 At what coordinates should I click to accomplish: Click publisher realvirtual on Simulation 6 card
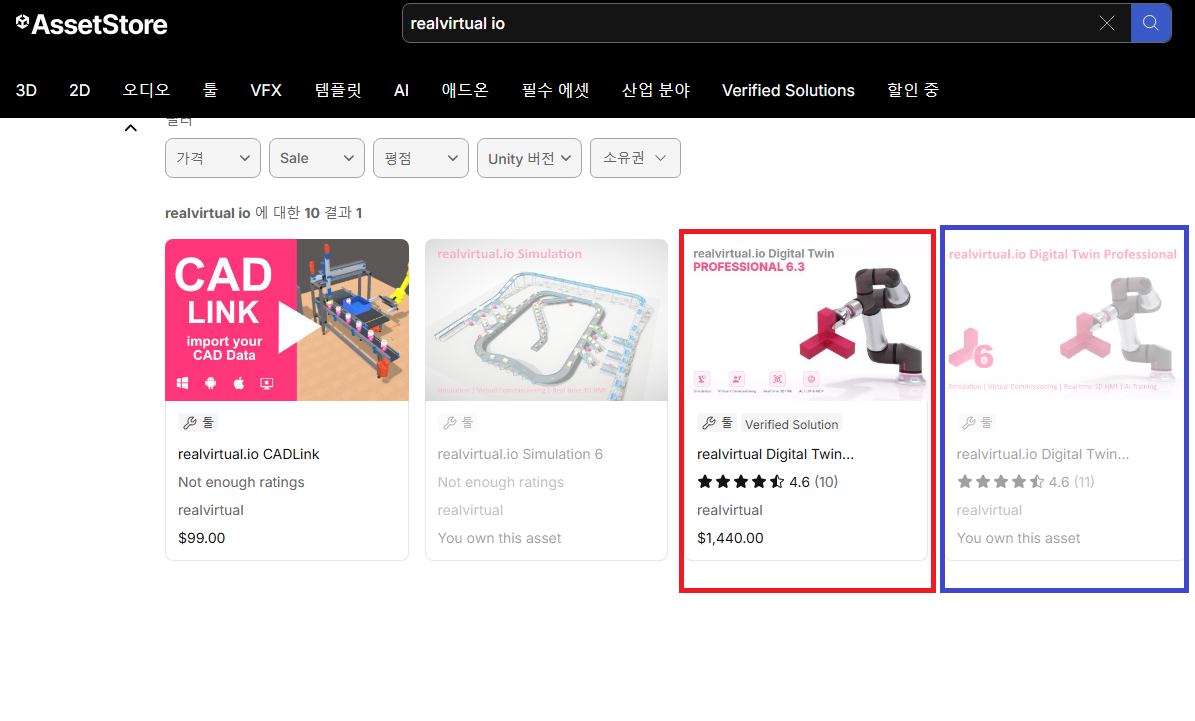(x=470, y=510)
